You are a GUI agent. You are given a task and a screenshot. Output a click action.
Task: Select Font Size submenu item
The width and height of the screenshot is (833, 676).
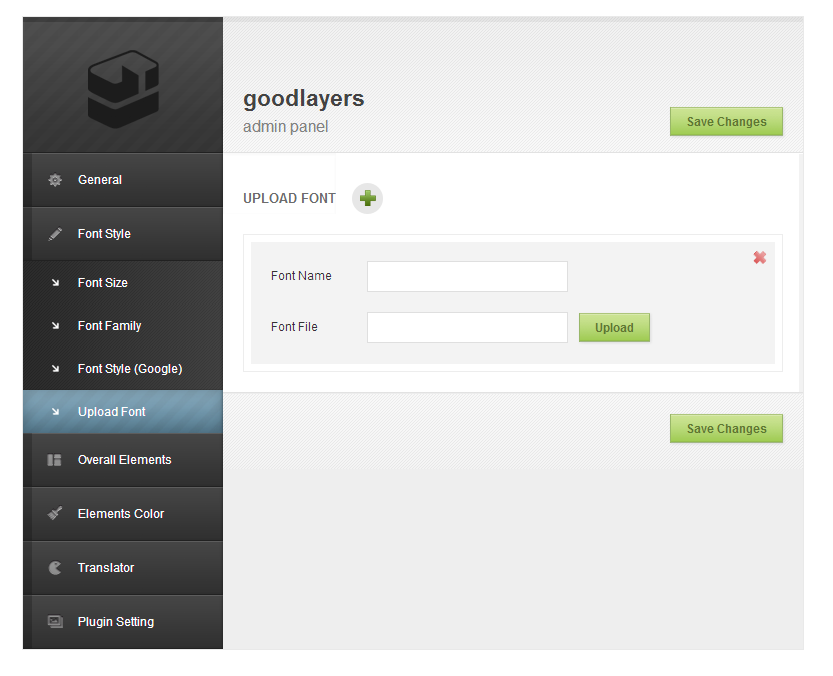123,283
